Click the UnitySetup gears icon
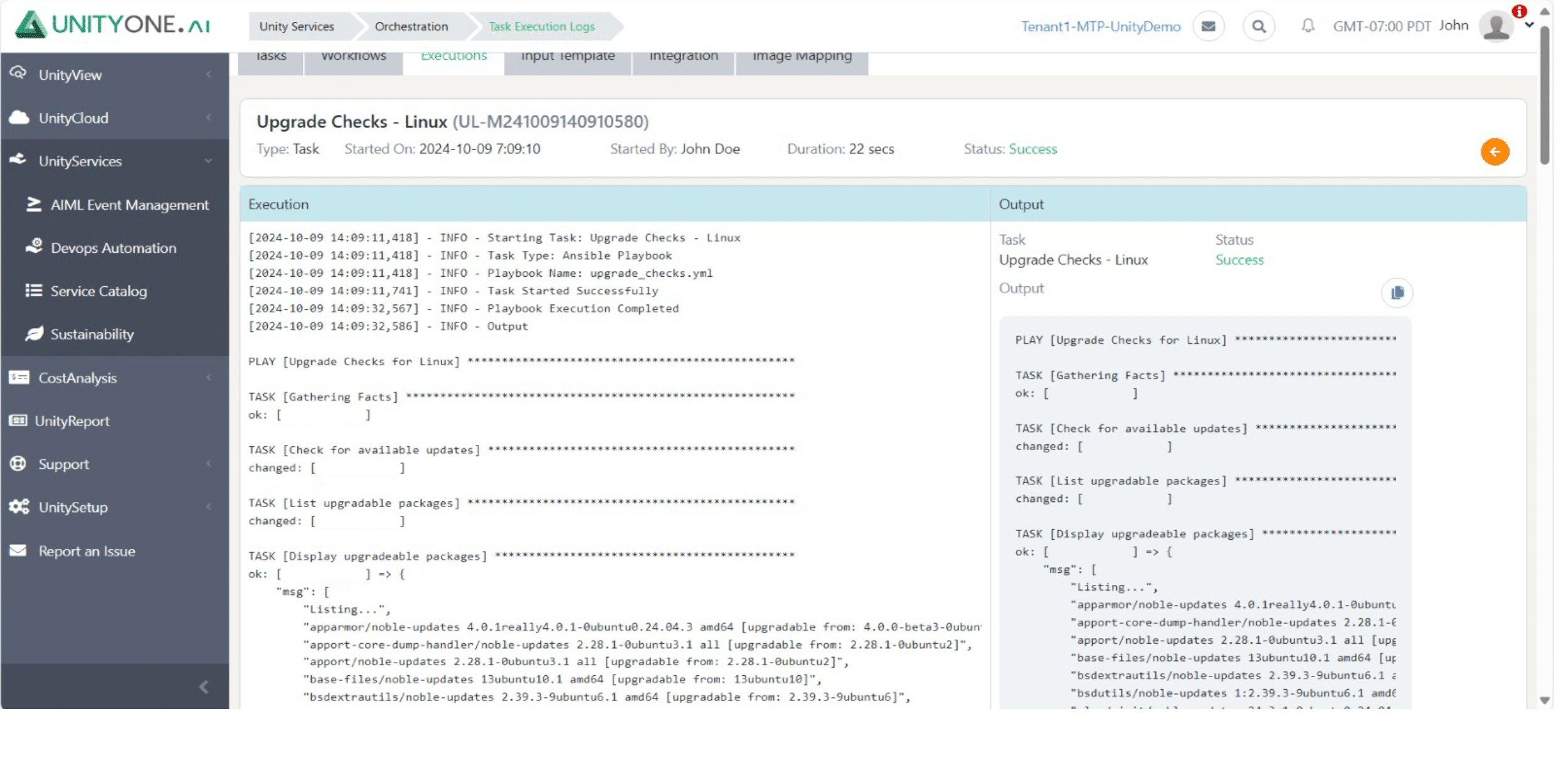Screen dimensions: 1568x770 point(19,506)
